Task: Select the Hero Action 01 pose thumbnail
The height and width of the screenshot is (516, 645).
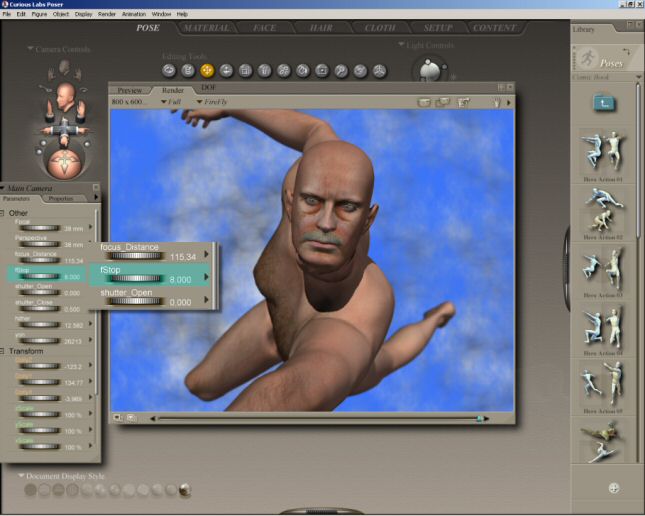Action: tap(603, 152)
